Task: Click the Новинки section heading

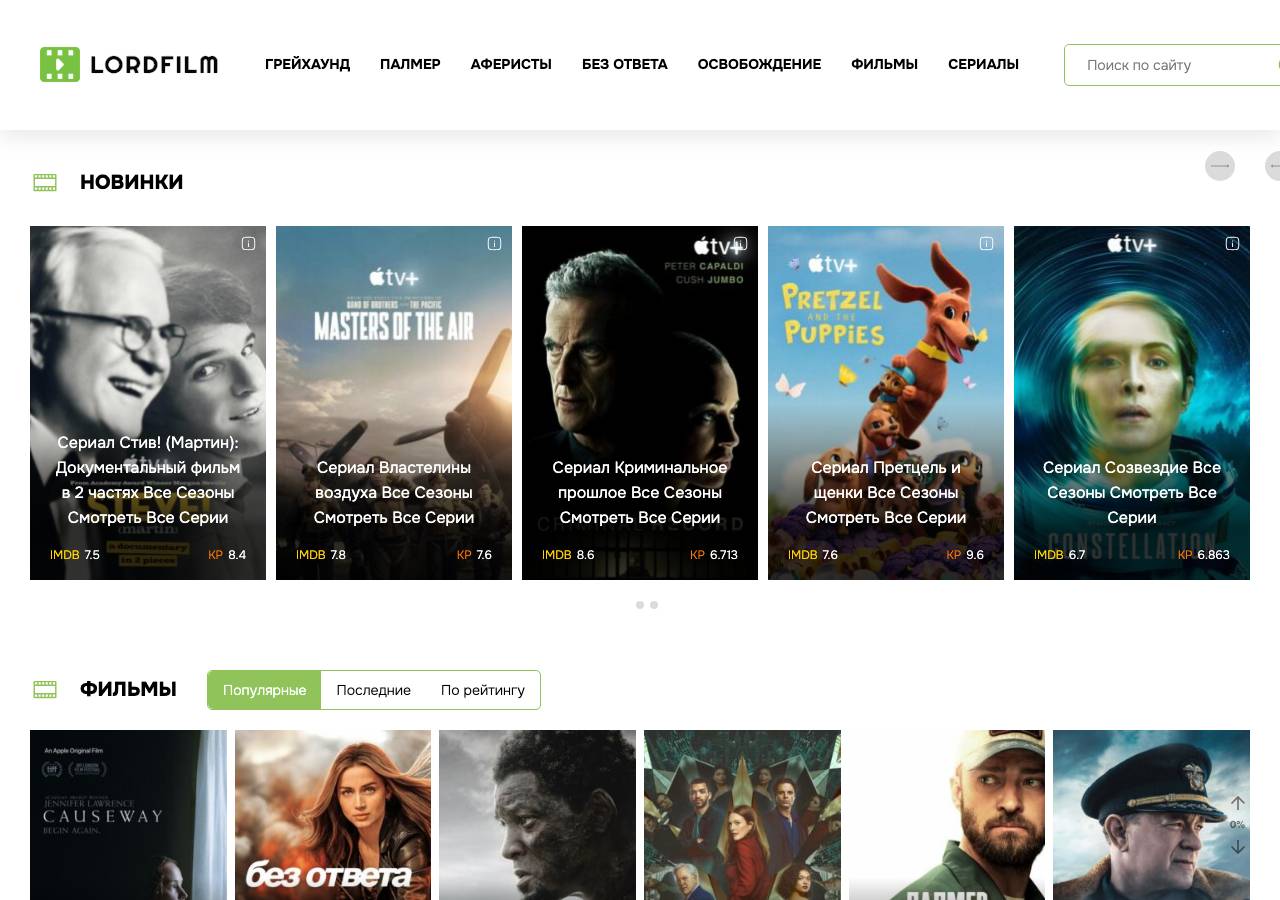Action: (x=131, y=182)
